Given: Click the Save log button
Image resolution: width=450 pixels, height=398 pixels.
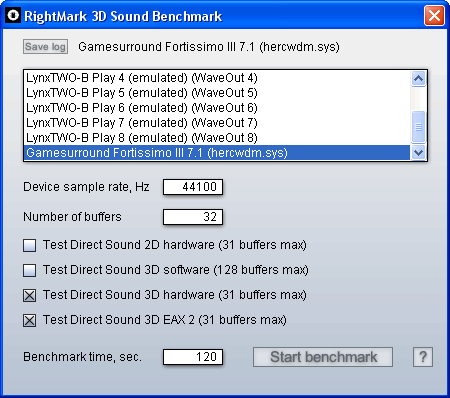Looking at the screenshot, I should pyautogui.click(x=46, y=47).
